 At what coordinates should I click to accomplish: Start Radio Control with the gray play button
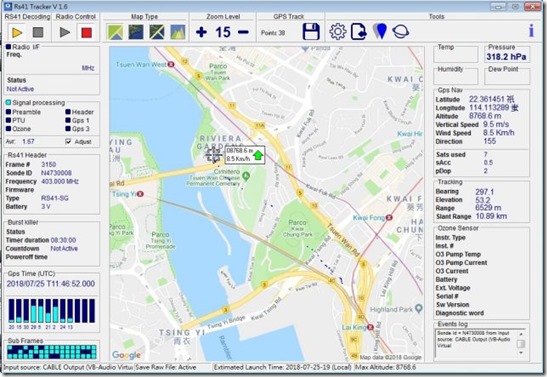pyautogui.click(x=65, y=32)
